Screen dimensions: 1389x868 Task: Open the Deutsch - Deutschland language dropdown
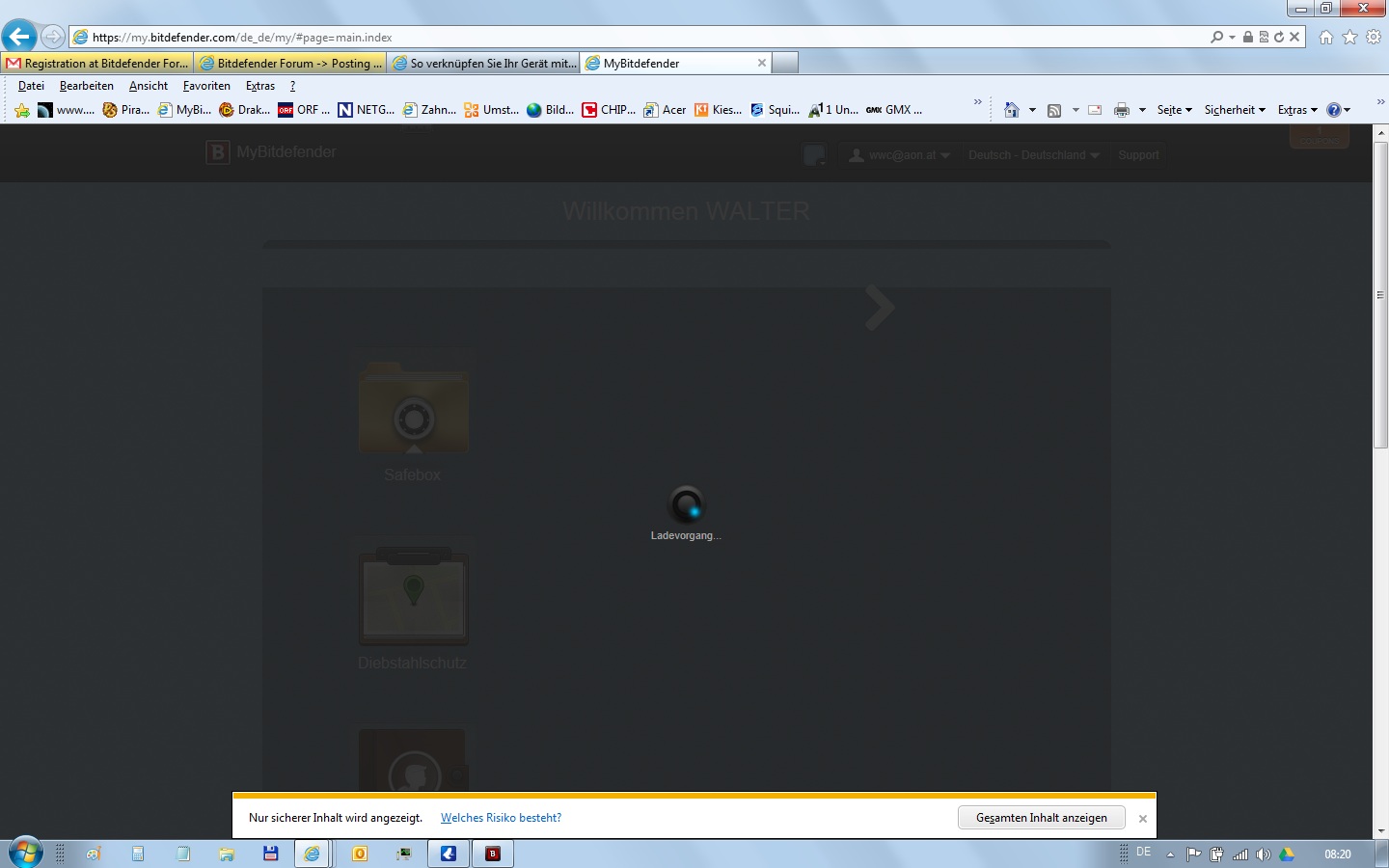1033,155
